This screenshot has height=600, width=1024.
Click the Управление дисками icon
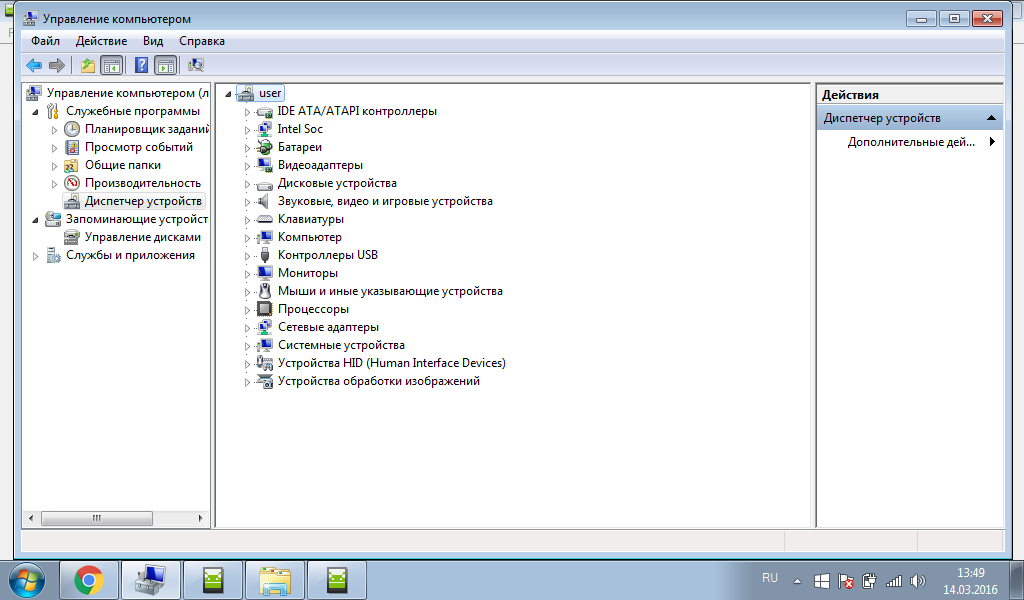[x=72, y=237]
